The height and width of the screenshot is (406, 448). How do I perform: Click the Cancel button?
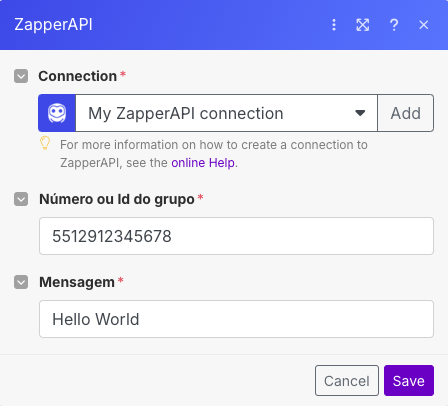click(347, 381)
